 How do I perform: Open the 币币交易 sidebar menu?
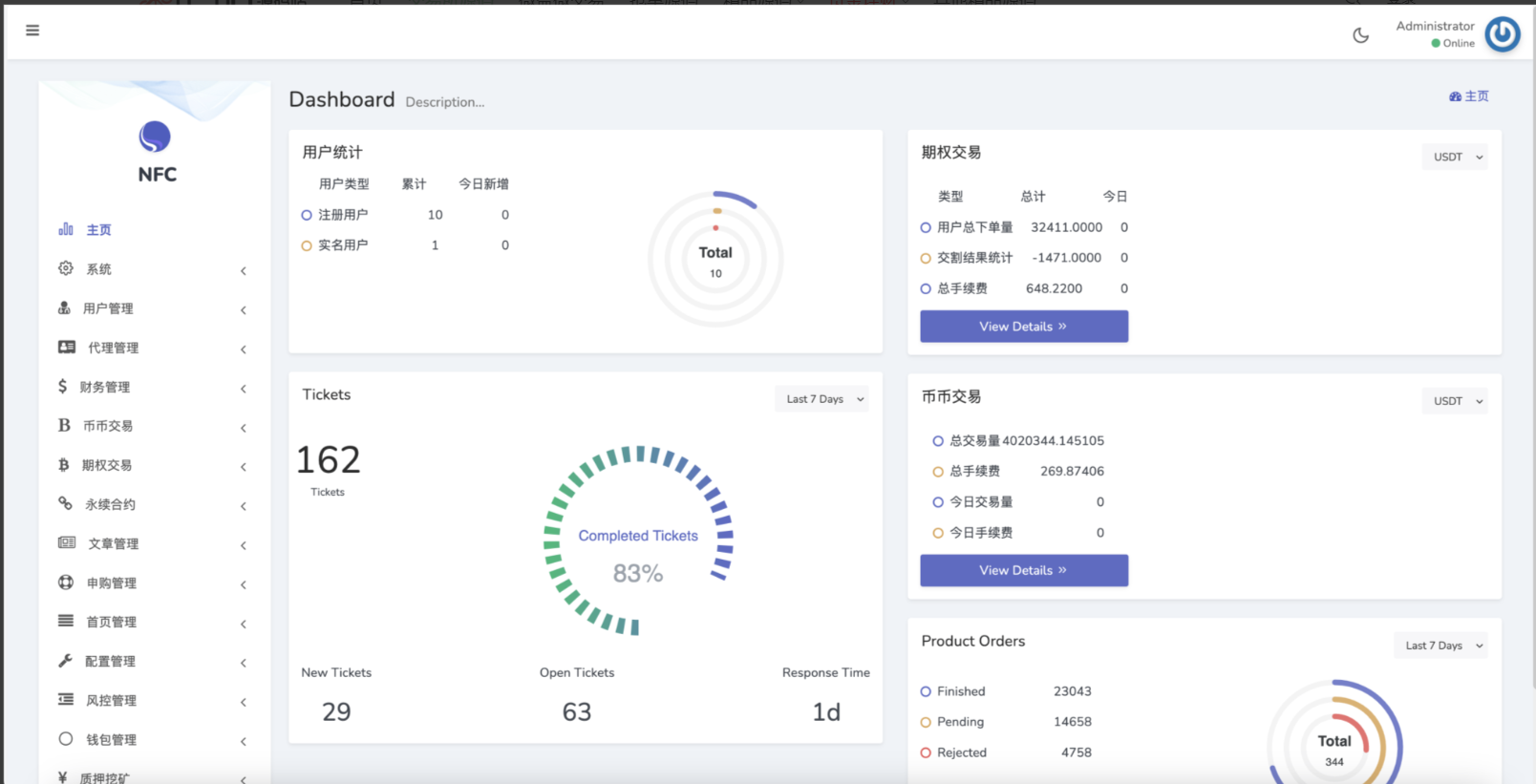(108, 426)
